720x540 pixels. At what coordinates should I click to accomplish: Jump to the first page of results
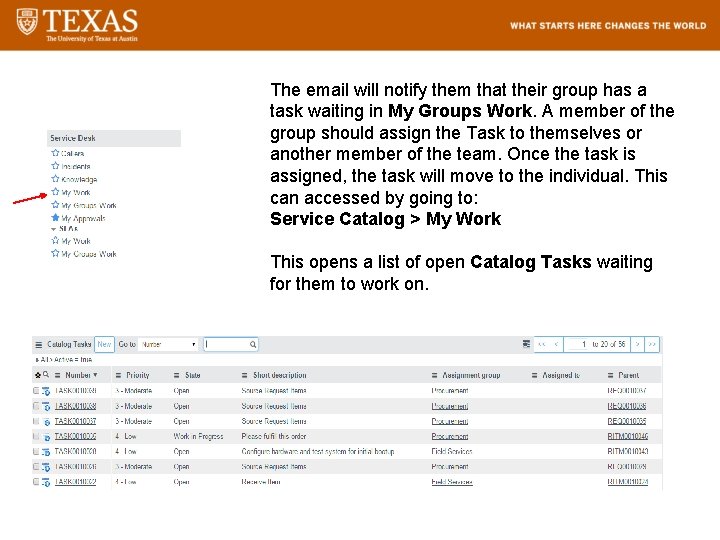[x=542, y=344]
